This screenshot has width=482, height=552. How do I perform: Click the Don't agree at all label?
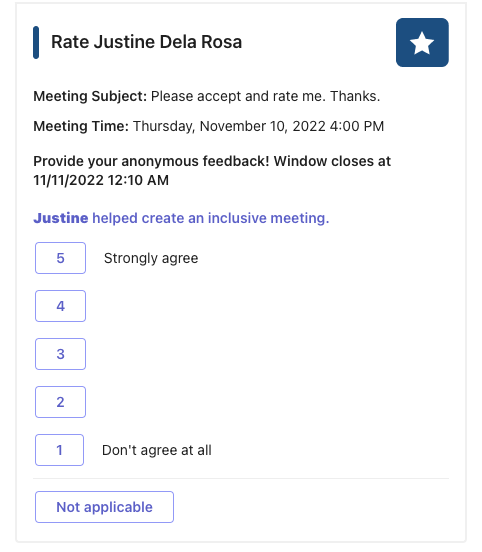157,450
